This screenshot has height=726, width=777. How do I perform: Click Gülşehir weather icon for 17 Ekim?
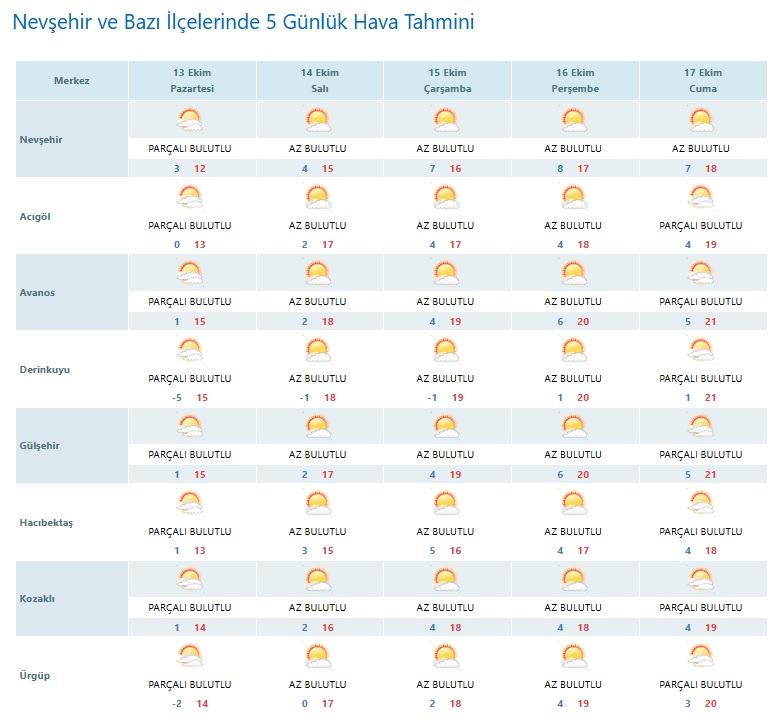click(x=703, y=426)
